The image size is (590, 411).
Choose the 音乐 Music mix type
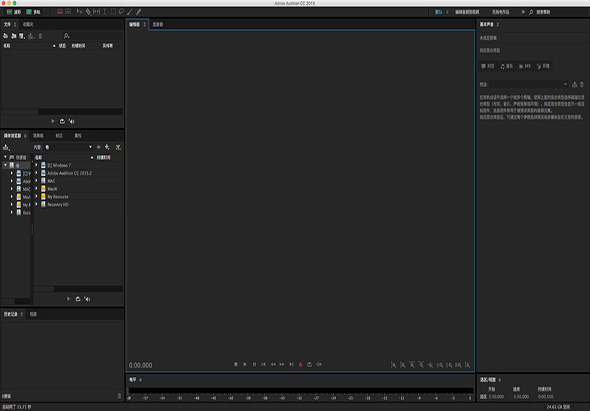506,66
